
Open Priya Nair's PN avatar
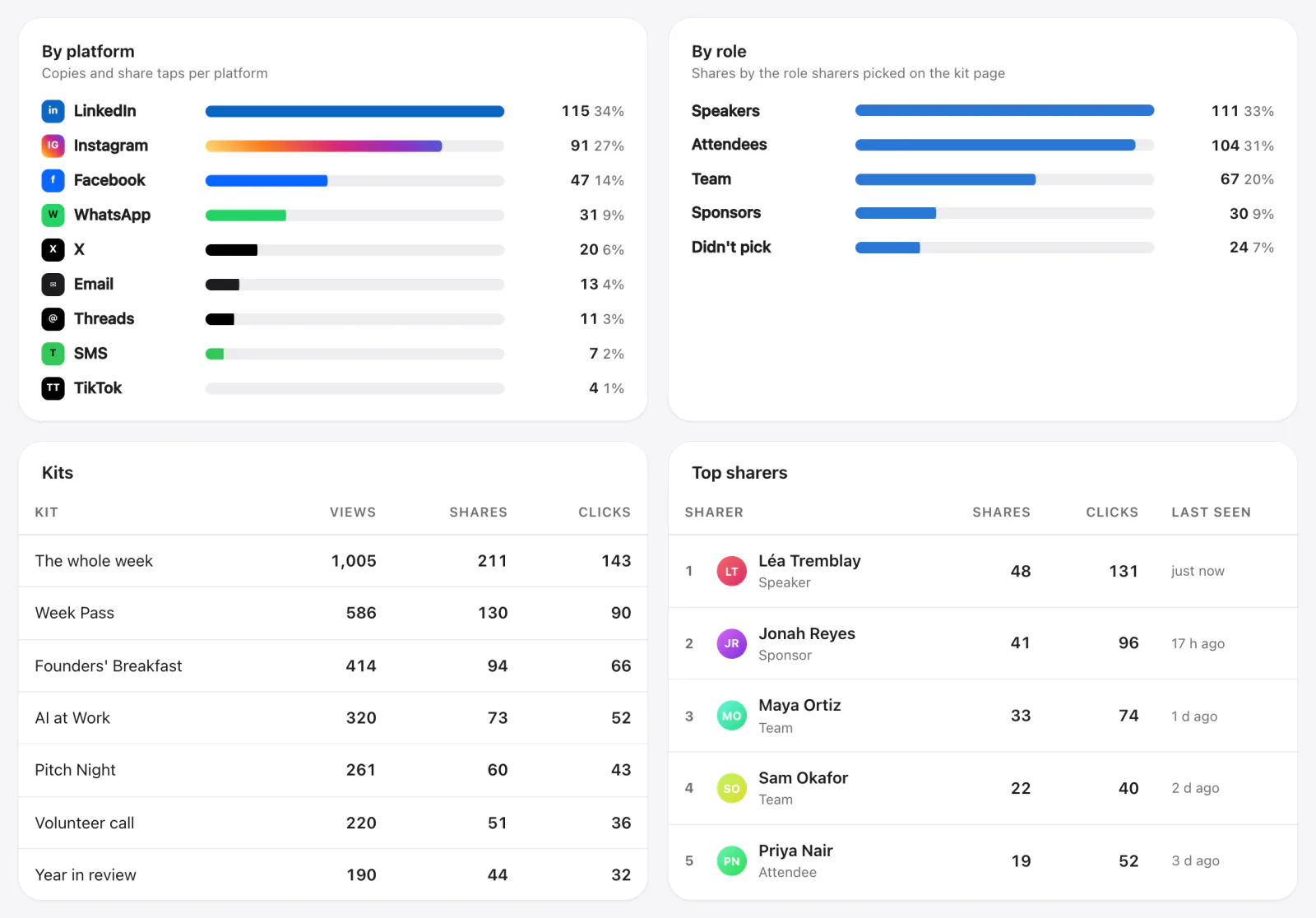click(x=731, y=861)
